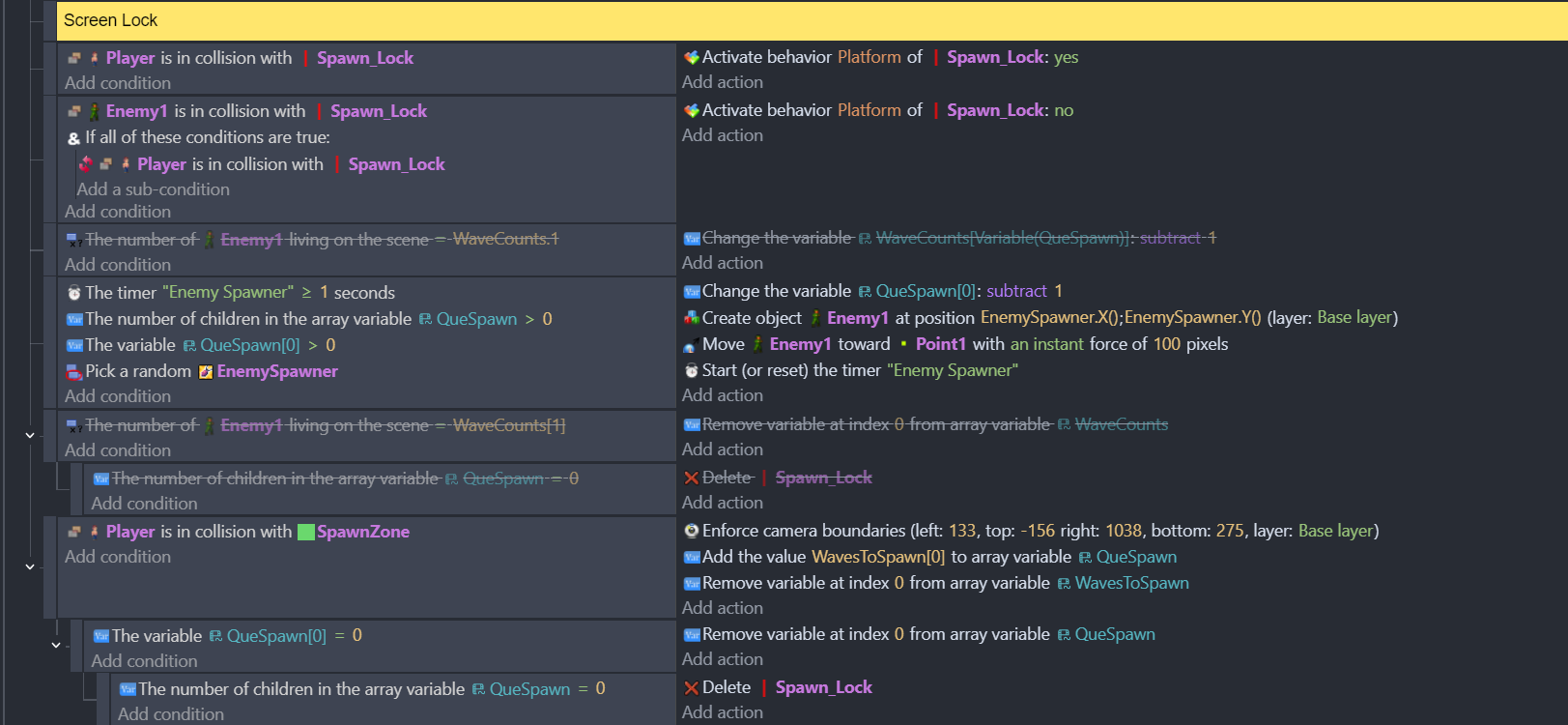
Task: Click the green SpawnZone color square
Action: pos(305,532)
